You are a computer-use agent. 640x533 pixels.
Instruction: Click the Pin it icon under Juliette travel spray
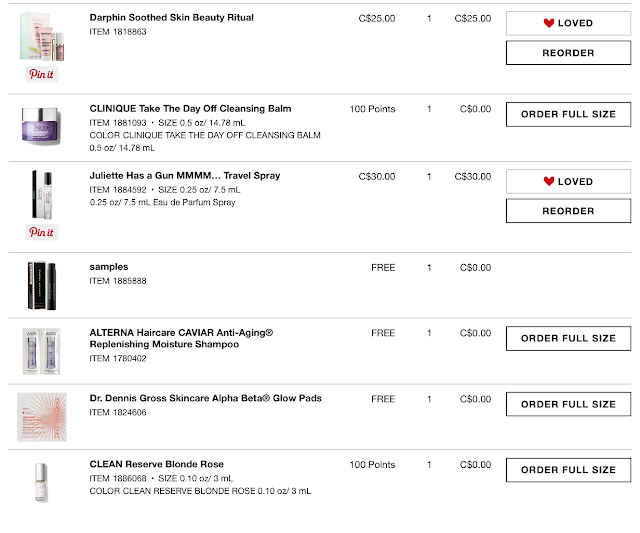[x=42, y=232]
